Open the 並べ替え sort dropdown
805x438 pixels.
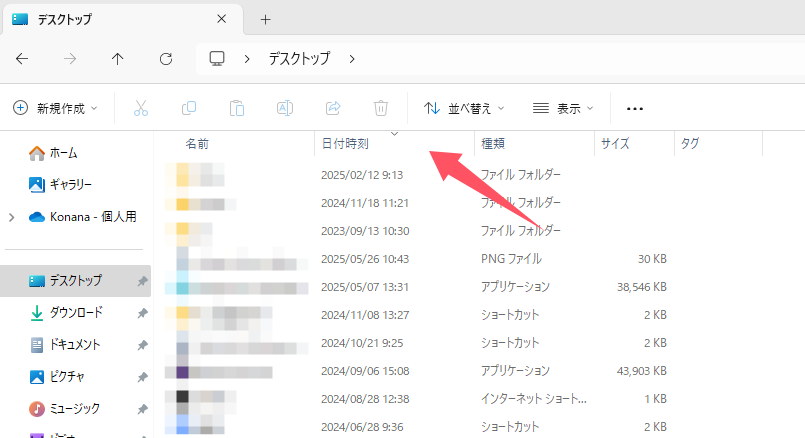465,108
